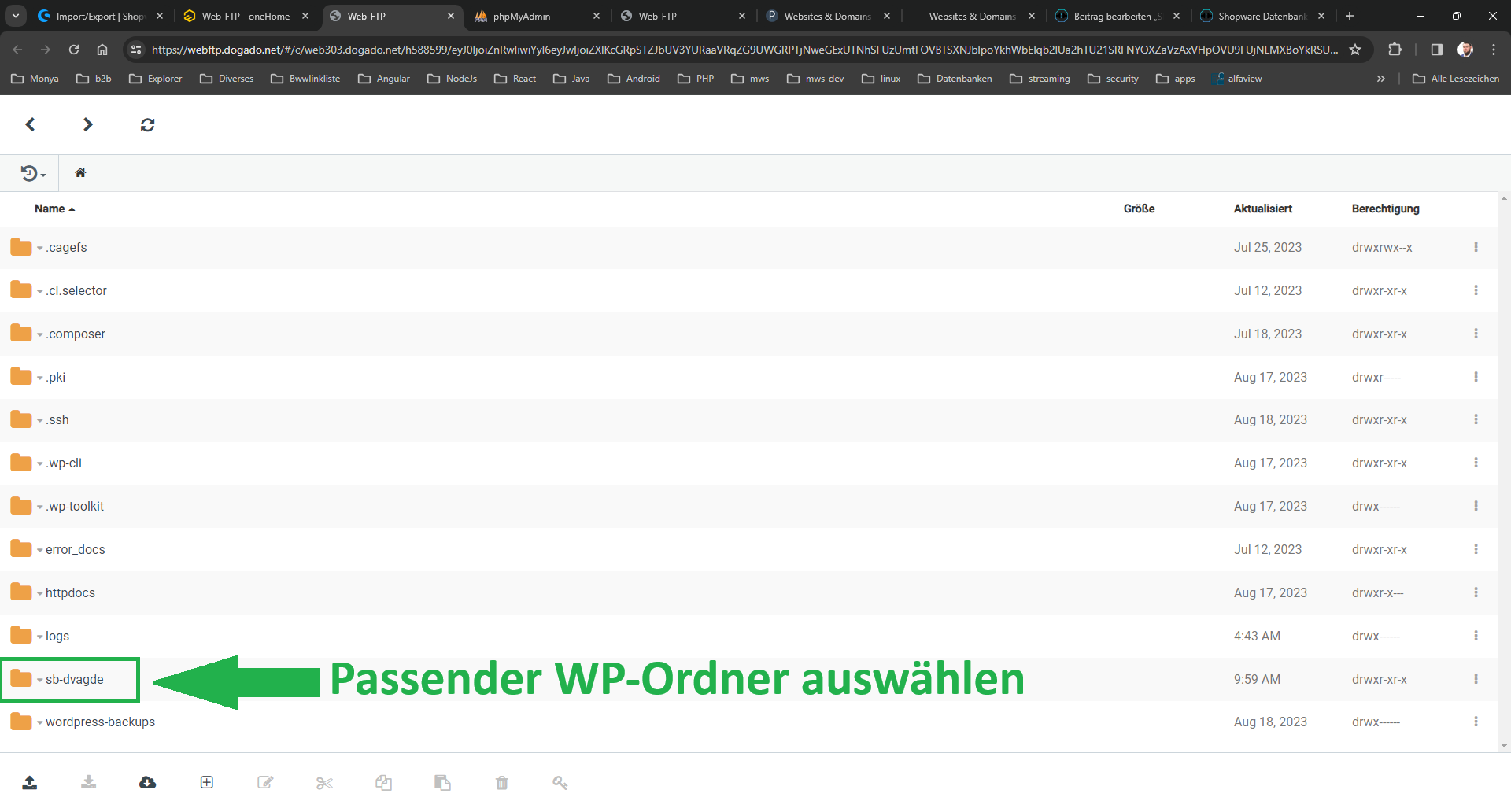Navigate forward with the Web-FTP right chevron
Screen dimensions: 1511x812
pyautogui.click(x=87, y=124)
